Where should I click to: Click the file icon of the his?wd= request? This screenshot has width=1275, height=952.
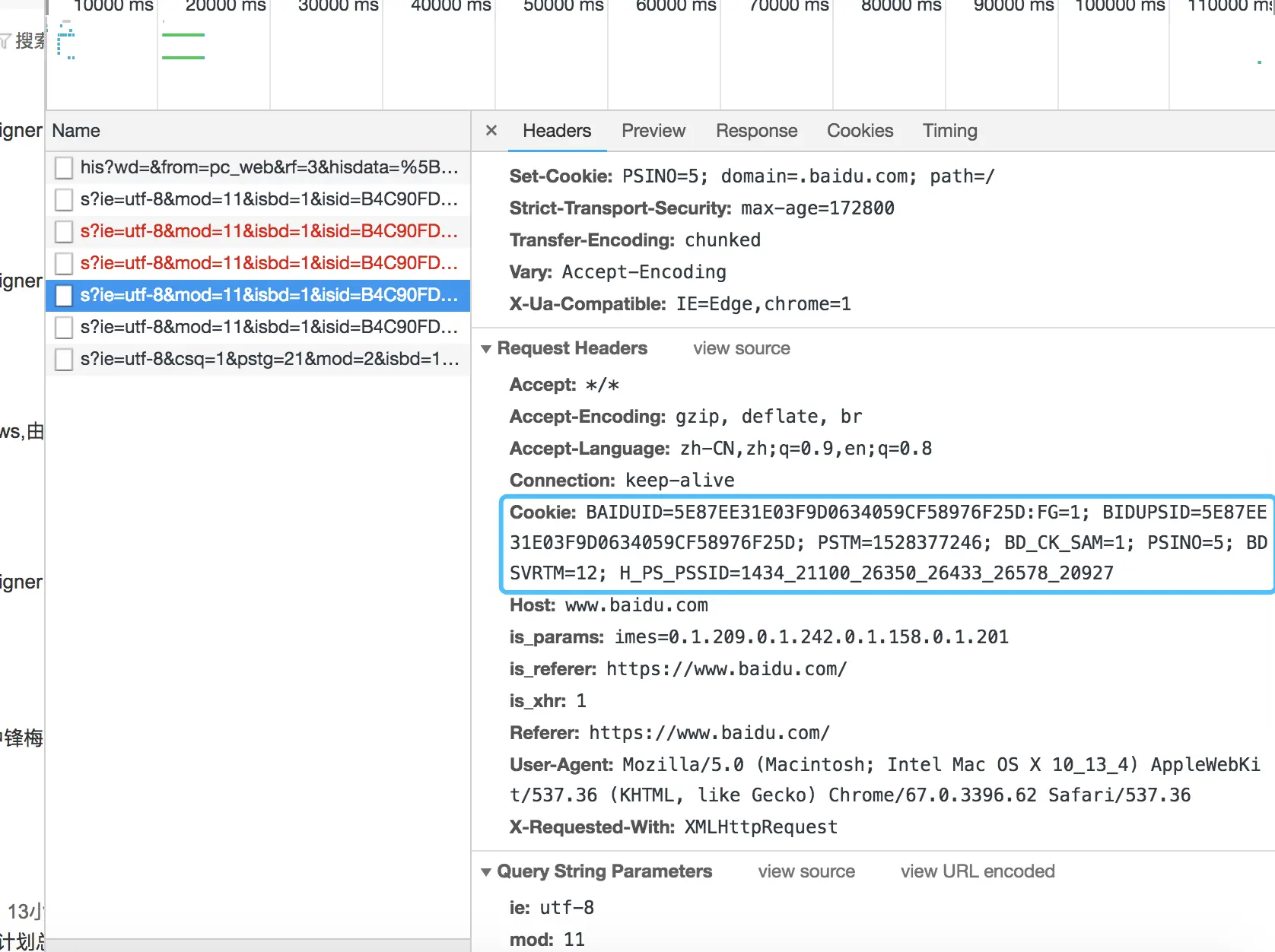64,167
